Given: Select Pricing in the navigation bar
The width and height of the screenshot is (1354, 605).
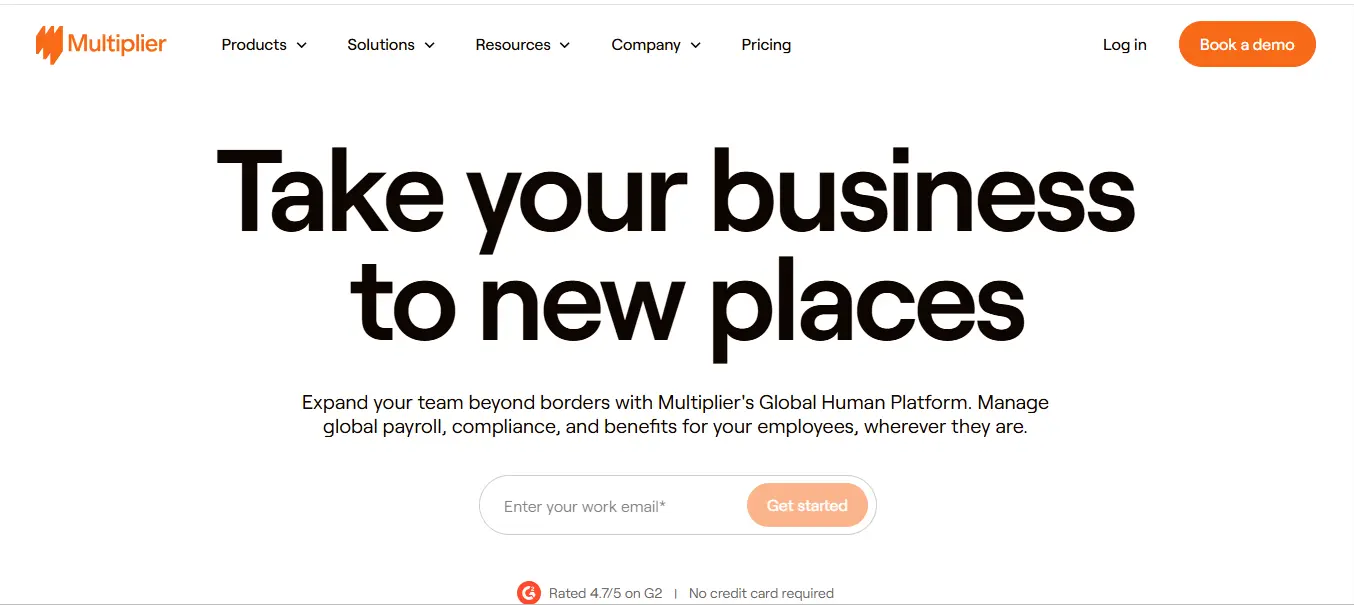Looking at the screenshot, I should coord(766,44).
